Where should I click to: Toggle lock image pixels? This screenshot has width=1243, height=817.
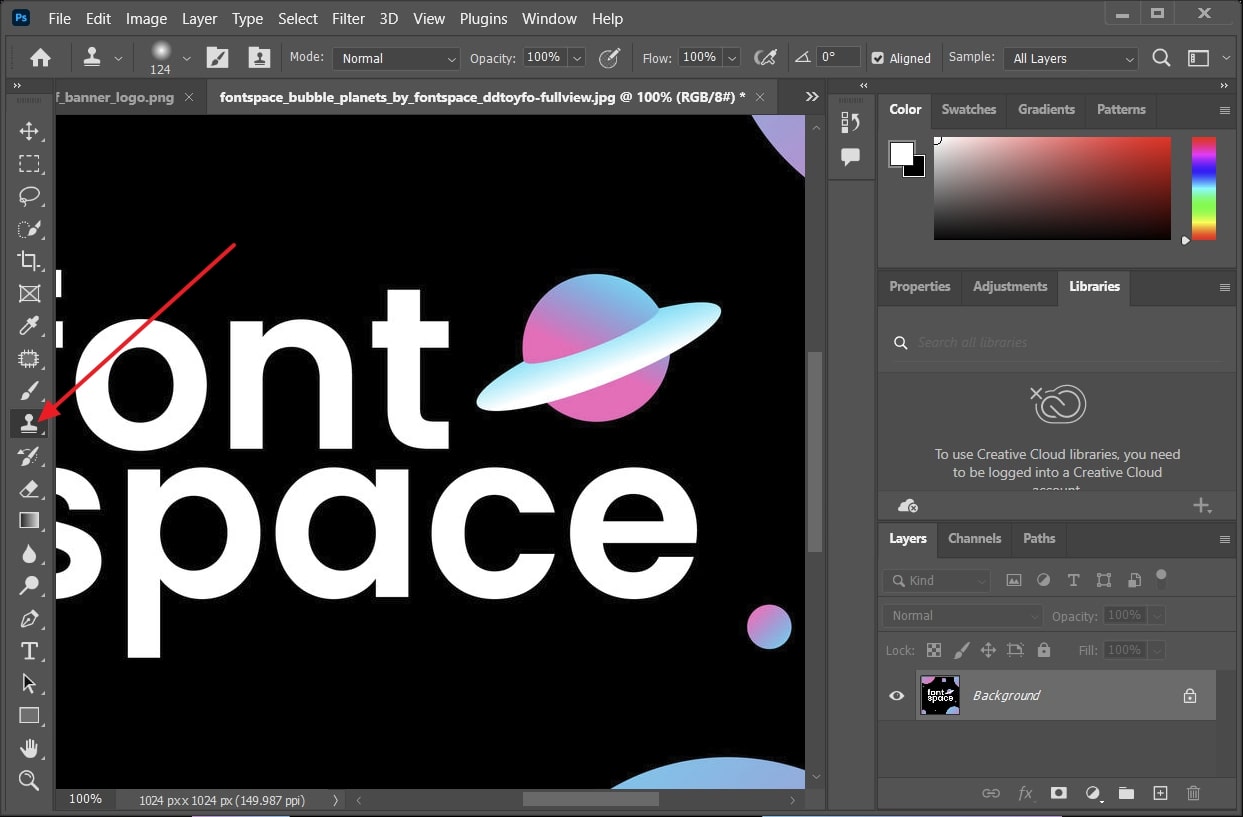962,650
